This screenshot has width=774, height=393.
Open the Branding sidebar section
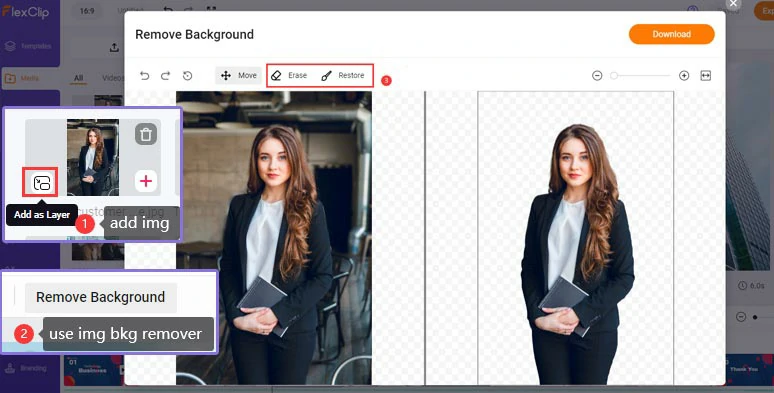pos(27,368)
